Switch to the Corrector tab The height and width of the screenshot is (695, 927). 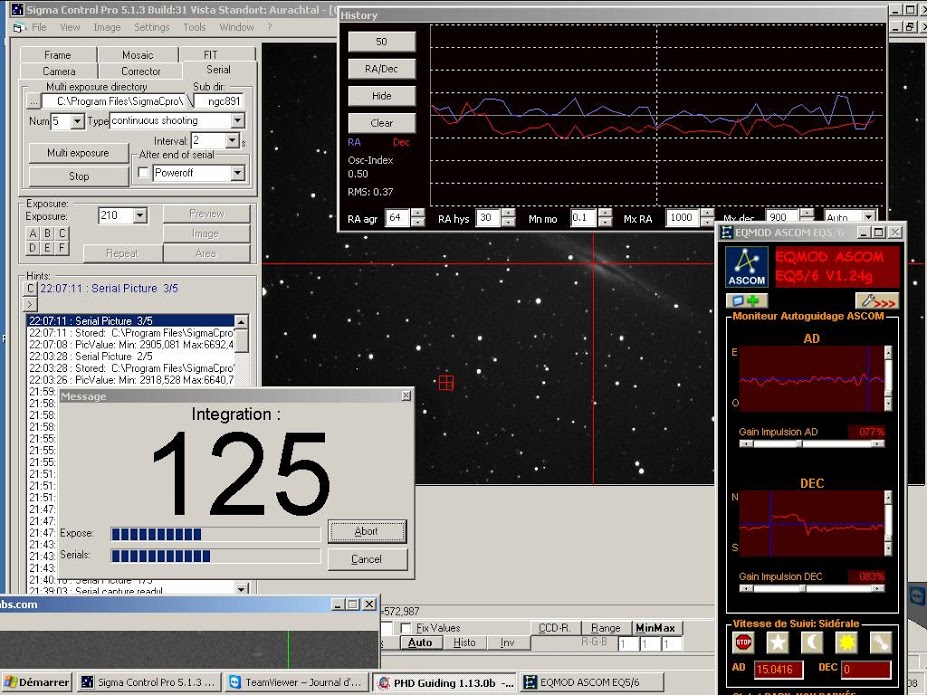coord(140,71)
